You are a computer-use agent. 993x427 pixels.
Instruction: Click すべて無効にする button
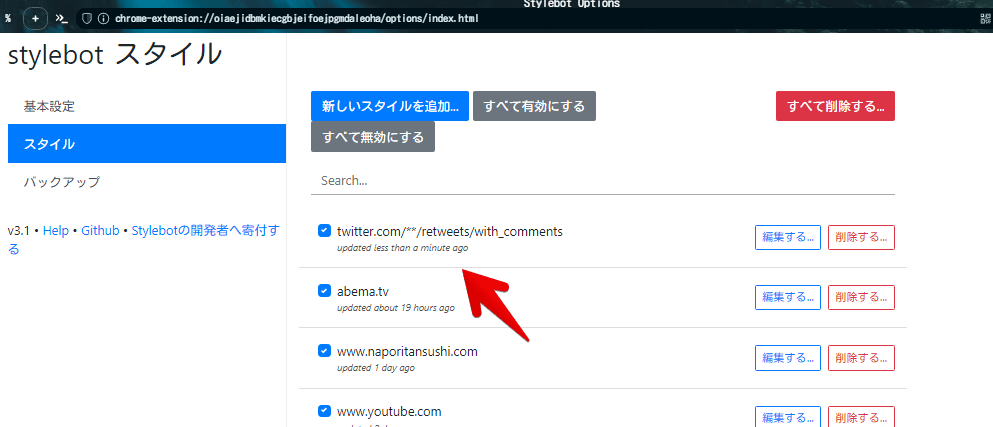pyautogui.click(x=373, y=137)
